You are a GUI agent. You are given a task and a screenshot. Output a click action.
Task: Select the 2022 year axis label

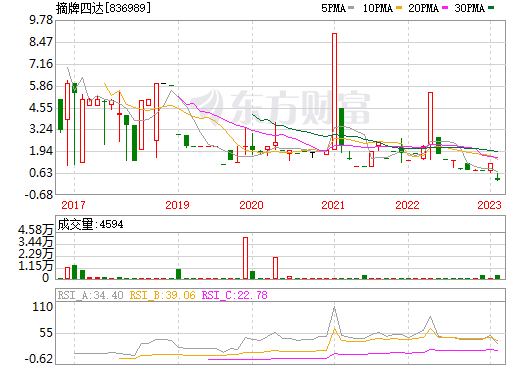point(407,205)
